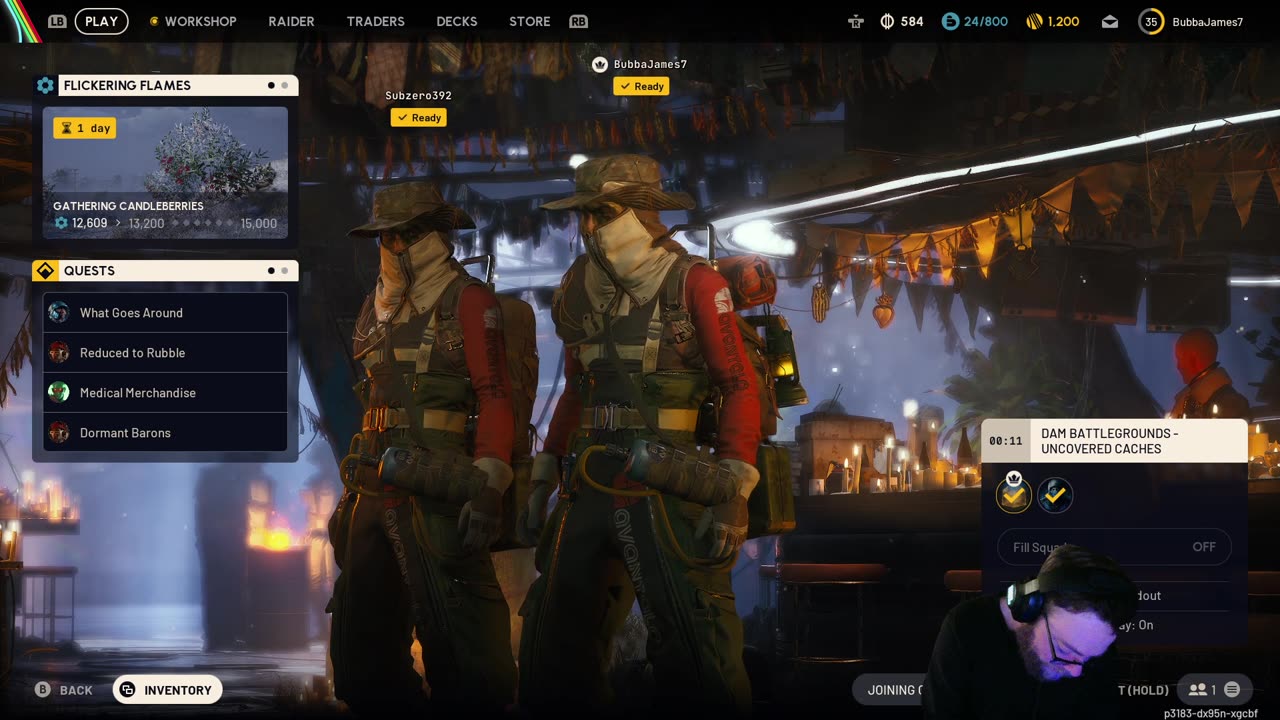Image resolution: width=1280 pixels, height=720 pixels.
Task: Toggle Subzero392 Ready status
Action: click(418, 117)
